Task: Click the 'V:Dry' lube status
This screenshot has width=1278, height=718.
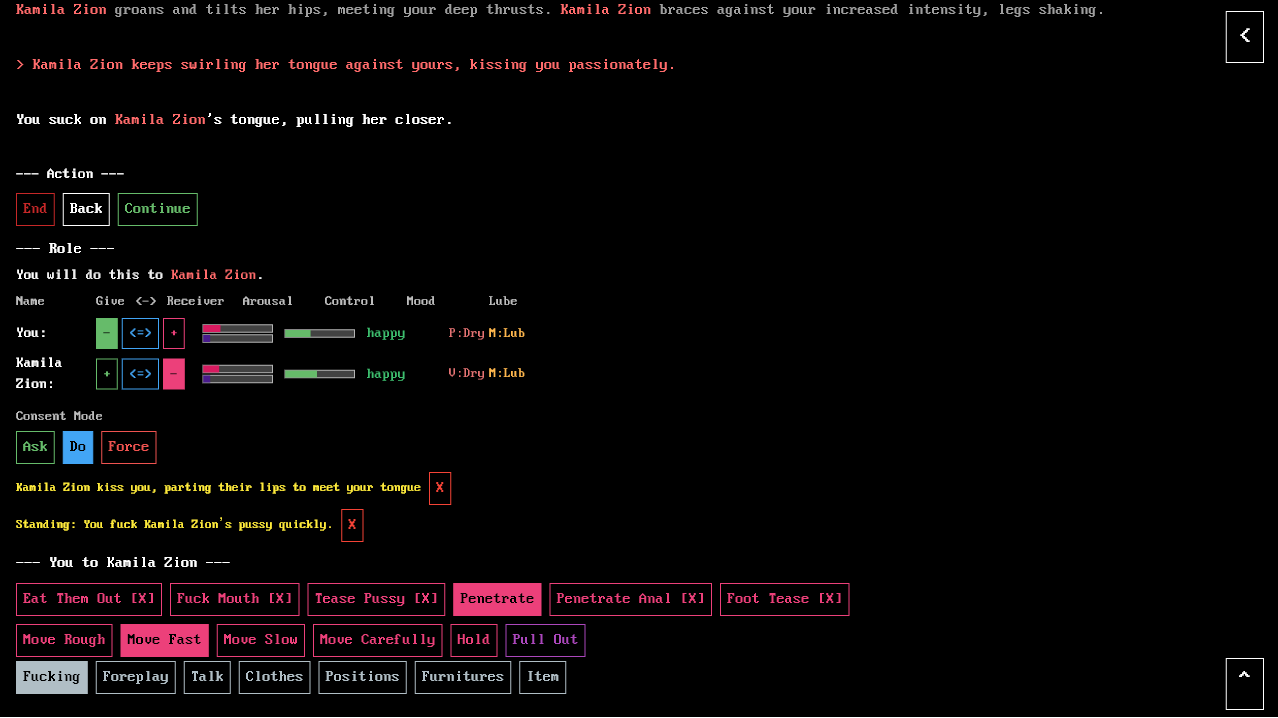Action: [467, 373]
